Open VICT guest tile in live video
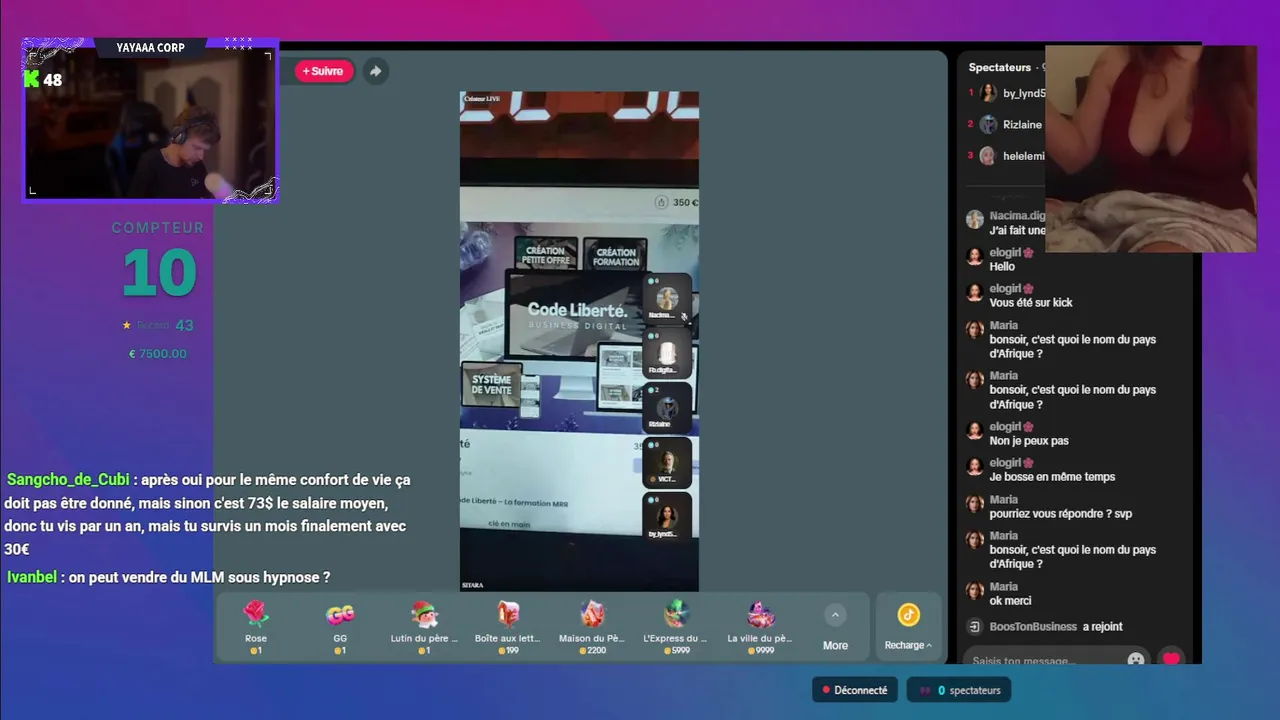1280x720 pixels. [666, 463]
